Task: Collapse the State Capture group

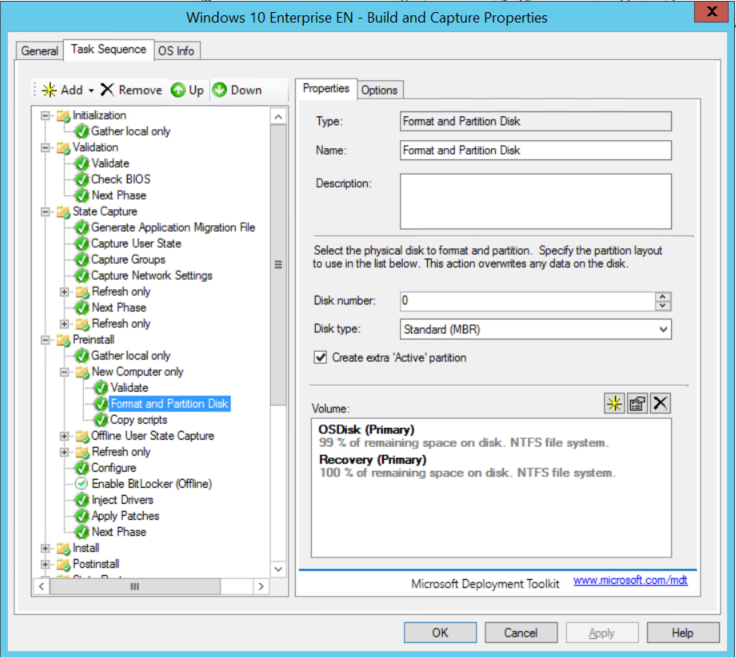Action: point(45,212)
